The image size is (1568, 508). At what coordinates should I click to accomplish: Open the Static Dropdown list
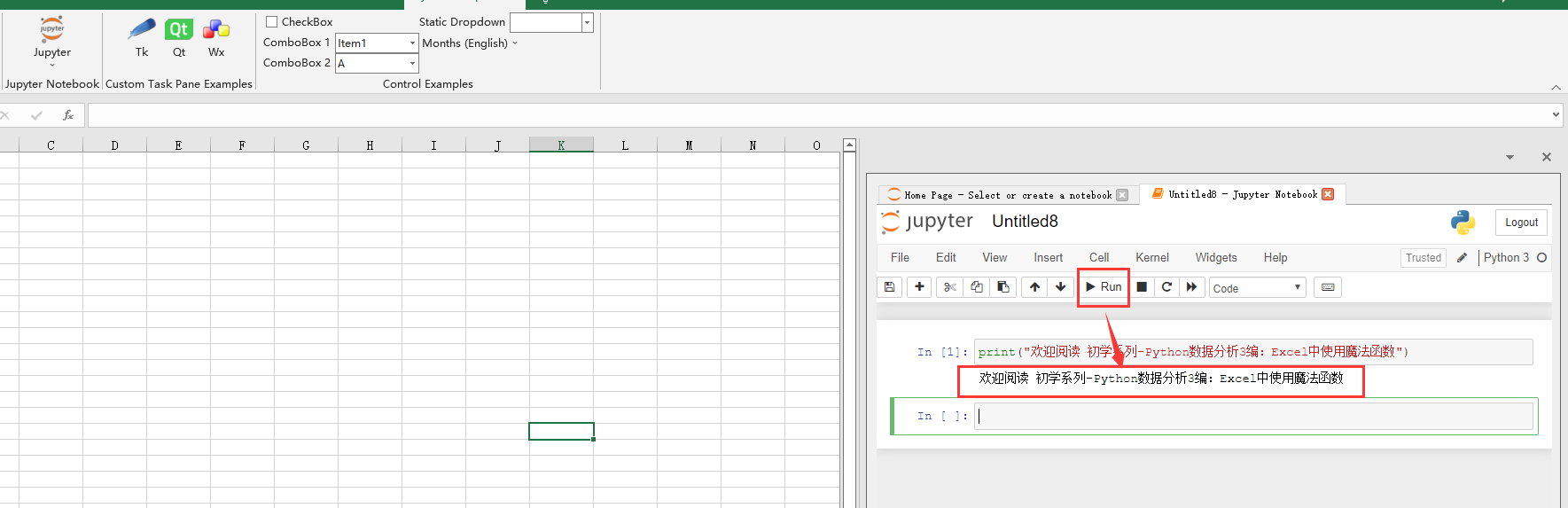[587, 23]
